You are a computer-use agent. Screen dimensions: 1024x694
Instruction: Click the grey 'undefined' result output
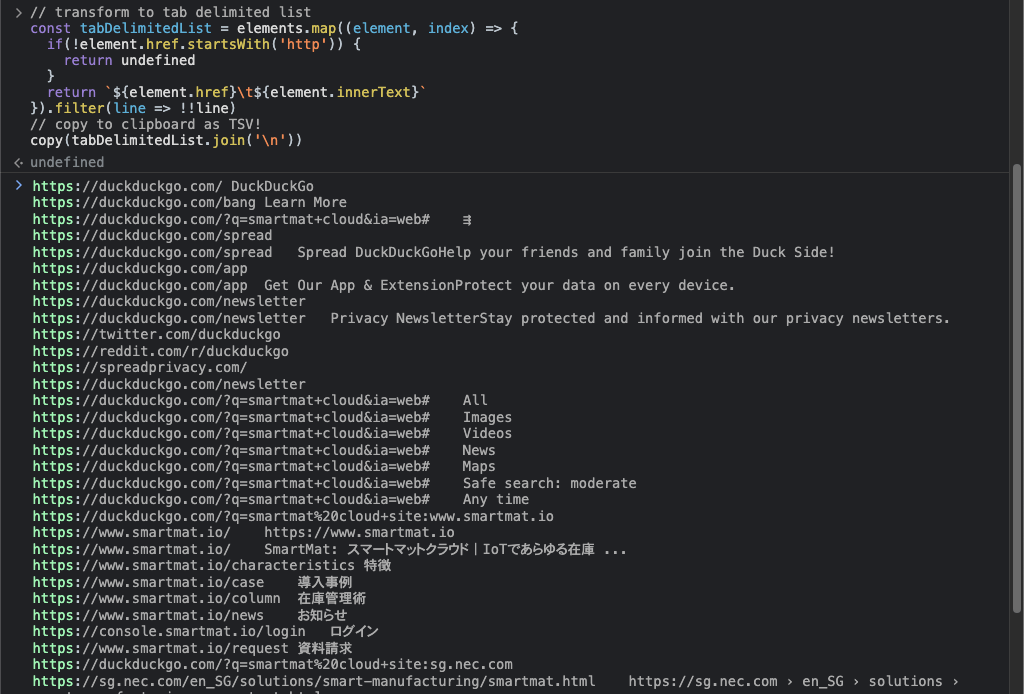pos(67,162)
